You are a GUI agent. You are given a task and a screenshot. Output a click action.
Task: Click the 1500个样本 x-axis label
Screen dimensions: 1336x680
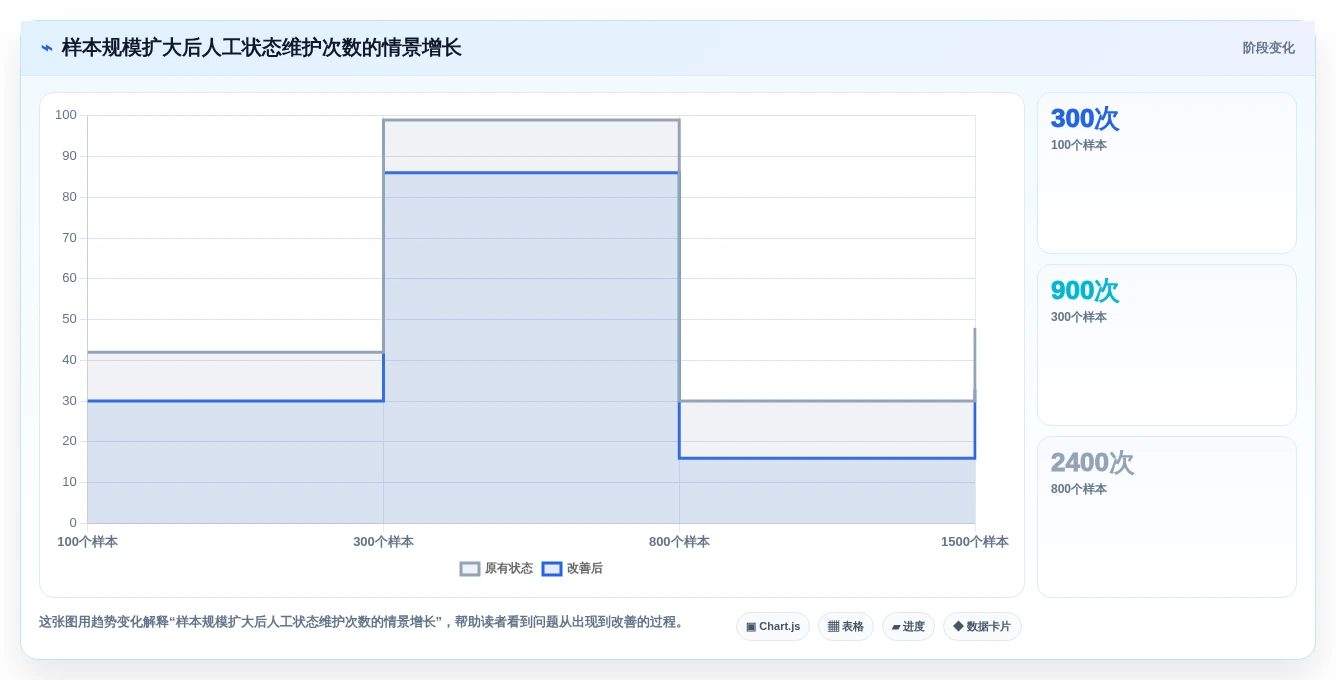974,542
